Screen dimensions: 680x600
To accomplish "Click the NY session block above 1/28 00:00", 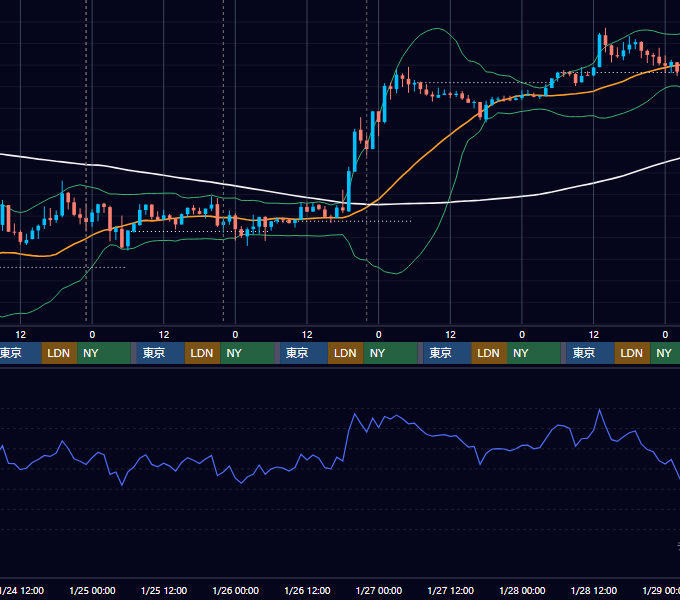I will click(x=533, y=353).
